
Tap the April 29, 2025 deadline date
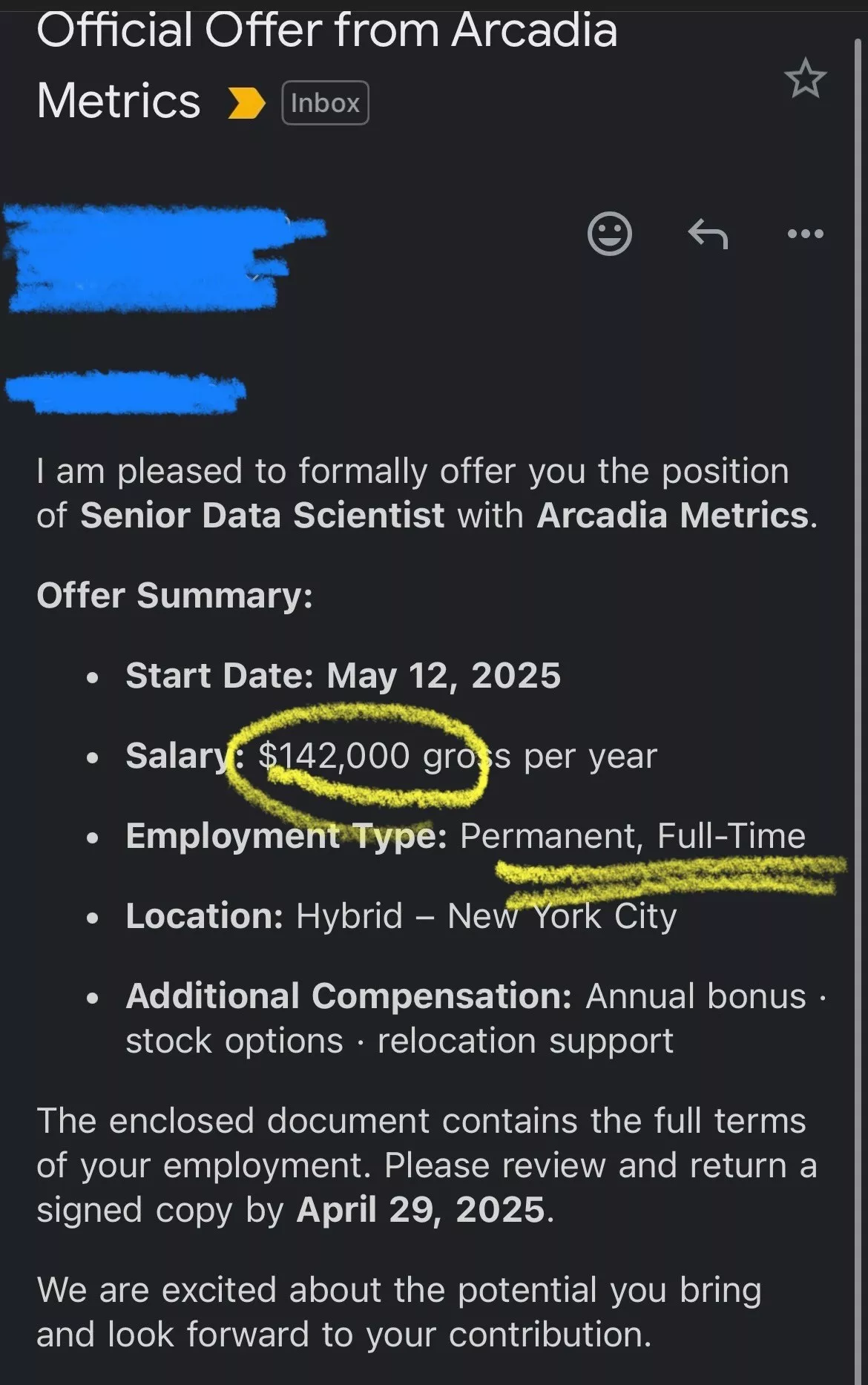pyautogui.click(x=421, y=1210)
